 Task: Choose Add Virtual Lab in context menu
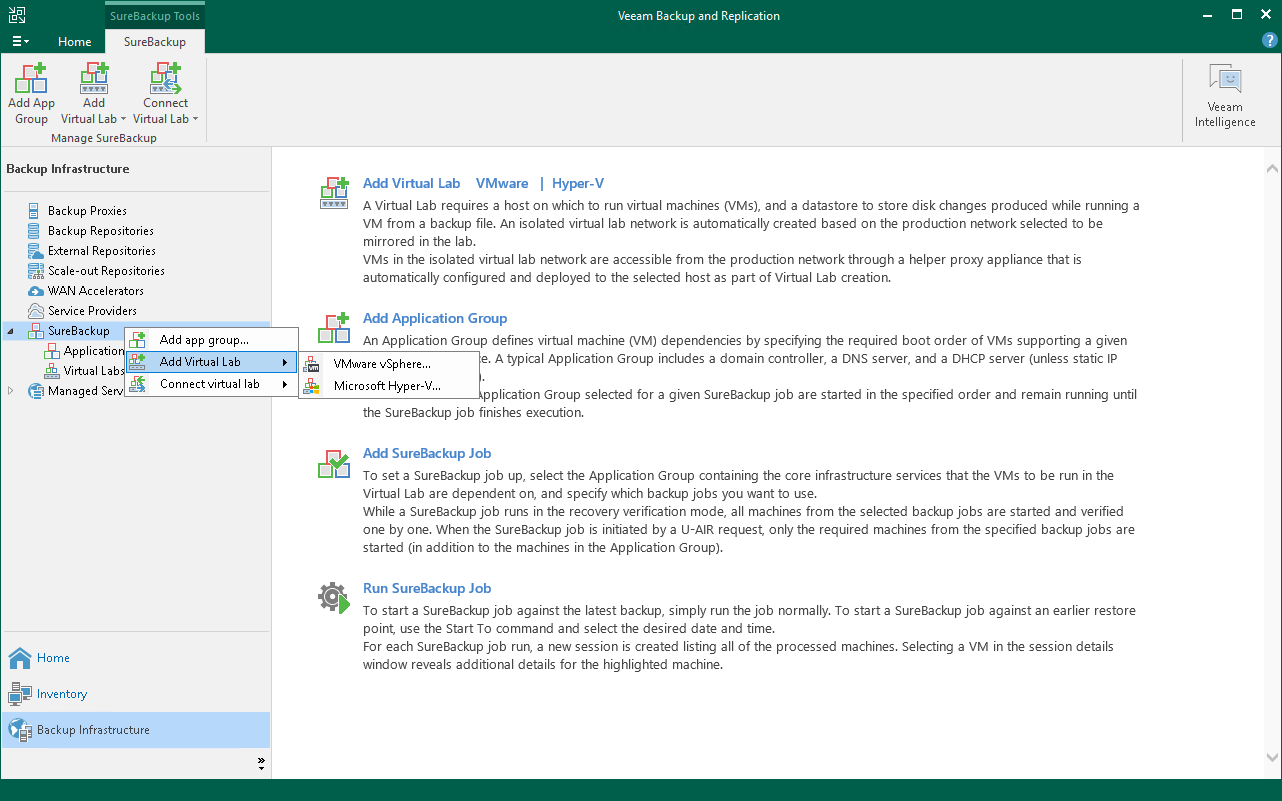pos(212,362)
